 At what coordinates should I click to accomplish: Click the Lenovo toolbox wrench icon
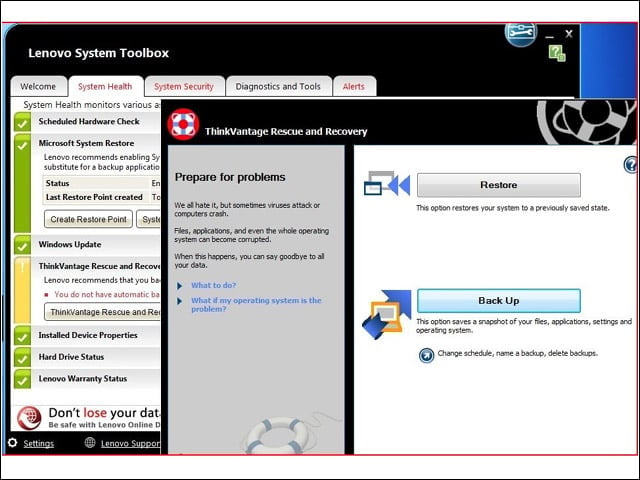pyautogui.click(x=520, y=34)
